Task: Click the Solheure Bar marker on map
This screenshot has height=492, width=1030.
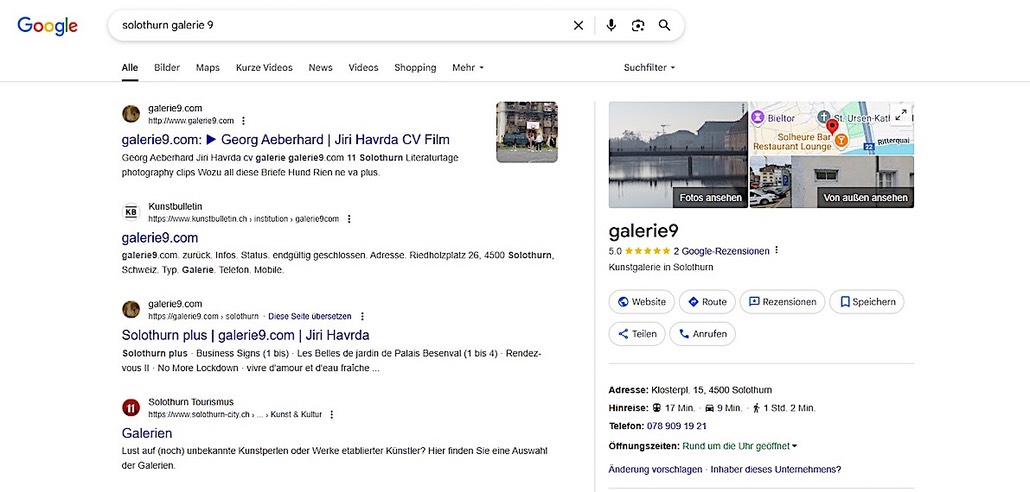Action: click(x=841, y=140)
